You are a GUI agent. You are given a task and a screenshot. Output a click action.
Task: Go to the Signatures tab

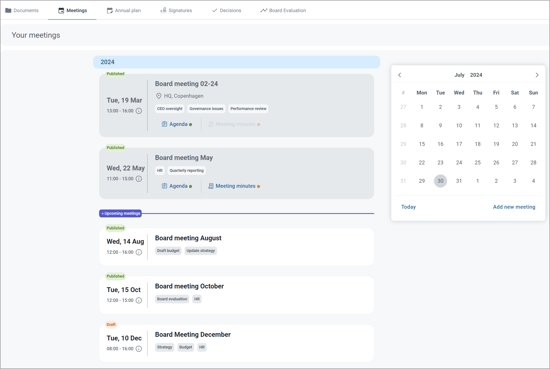176,11
